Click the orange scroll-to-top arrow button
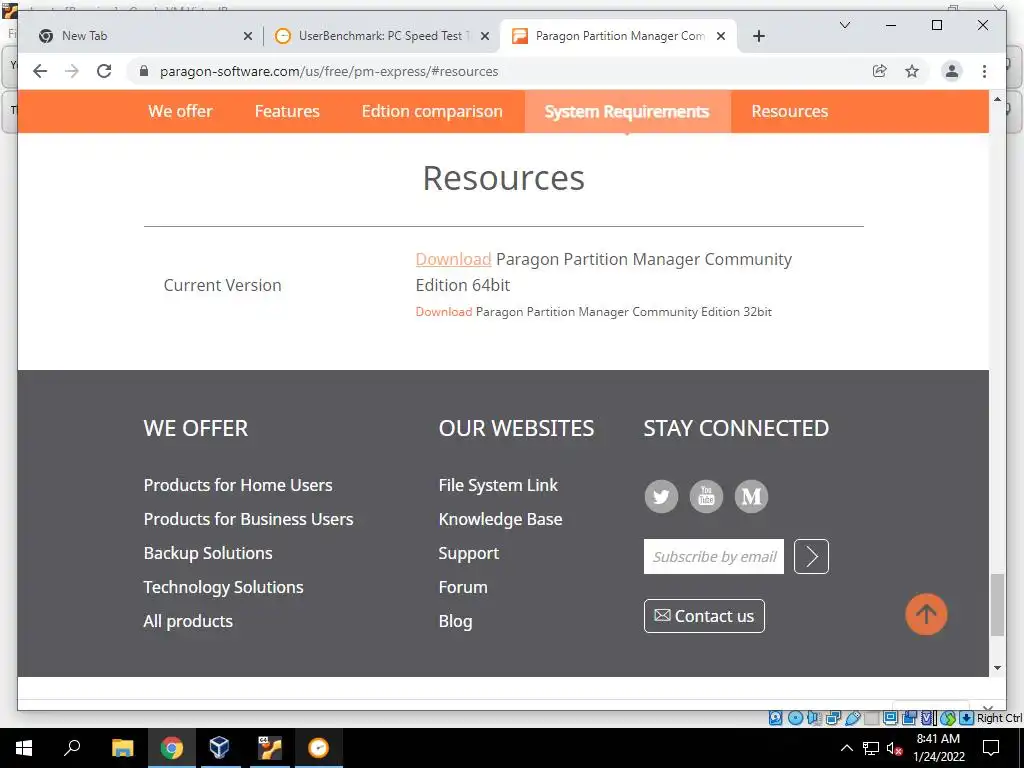Screen dimensions: 1024x768 (926, 614)
